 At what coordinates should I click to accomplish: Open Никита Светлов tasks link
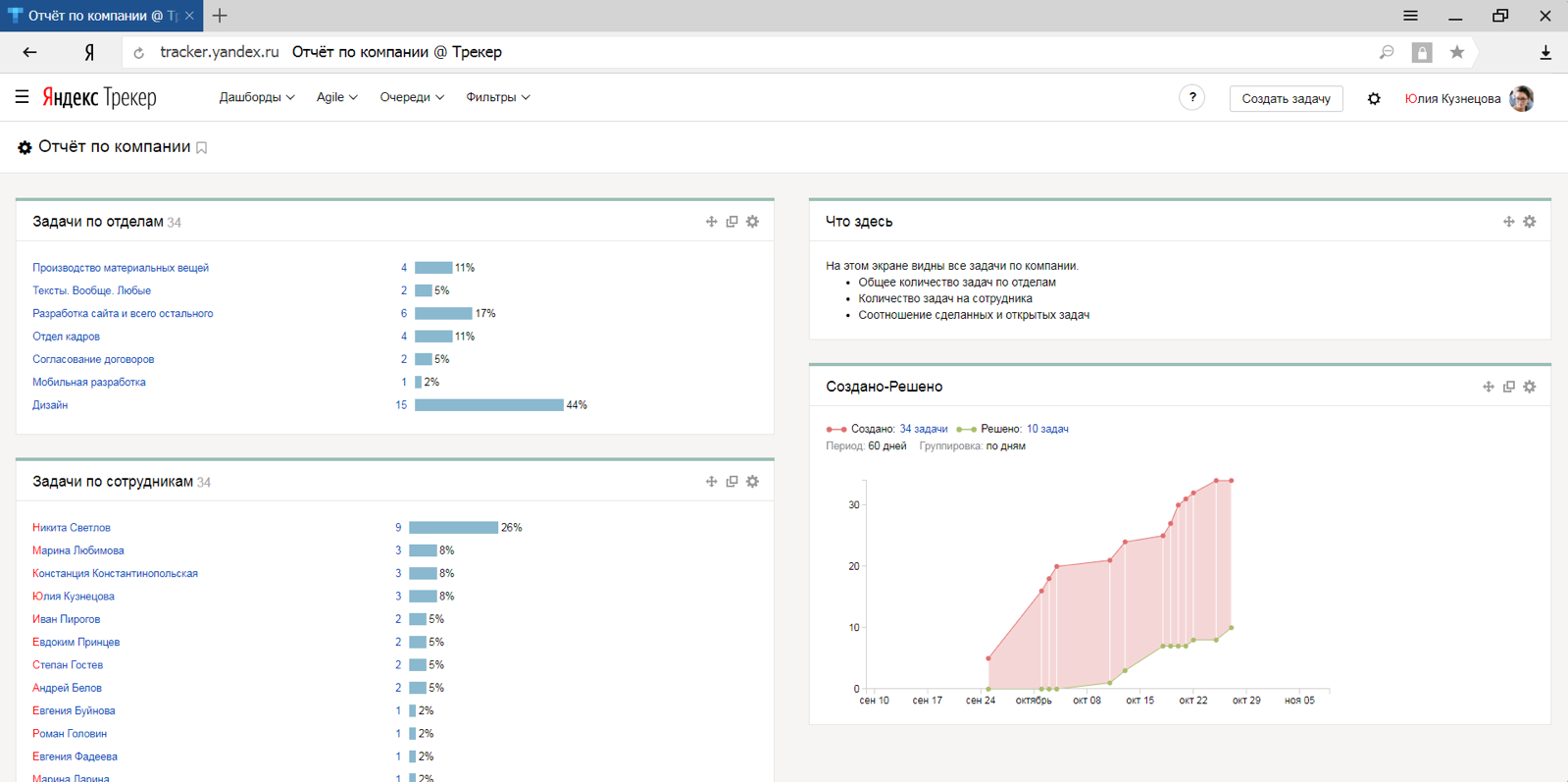pyautogui.click(x=72, y=528)
